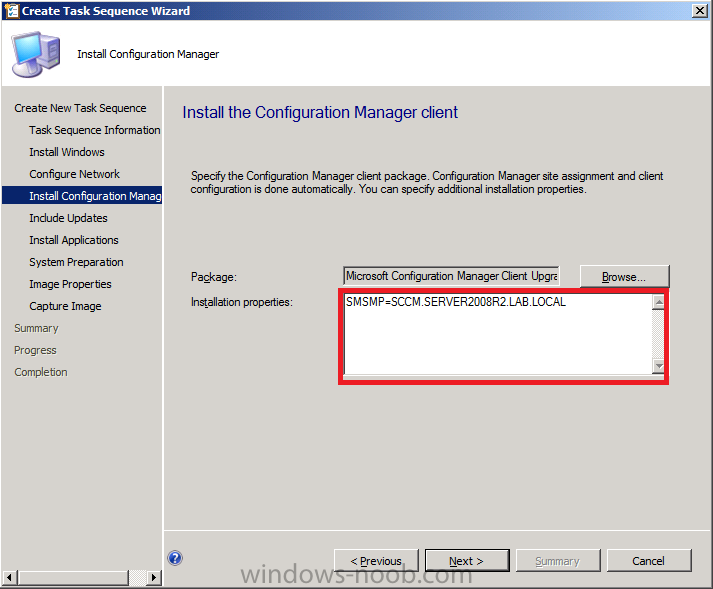Image resolution: width=713 pixels, height=589 pixels.
Task: Open the Configure Network step
Action: [75, 174]
